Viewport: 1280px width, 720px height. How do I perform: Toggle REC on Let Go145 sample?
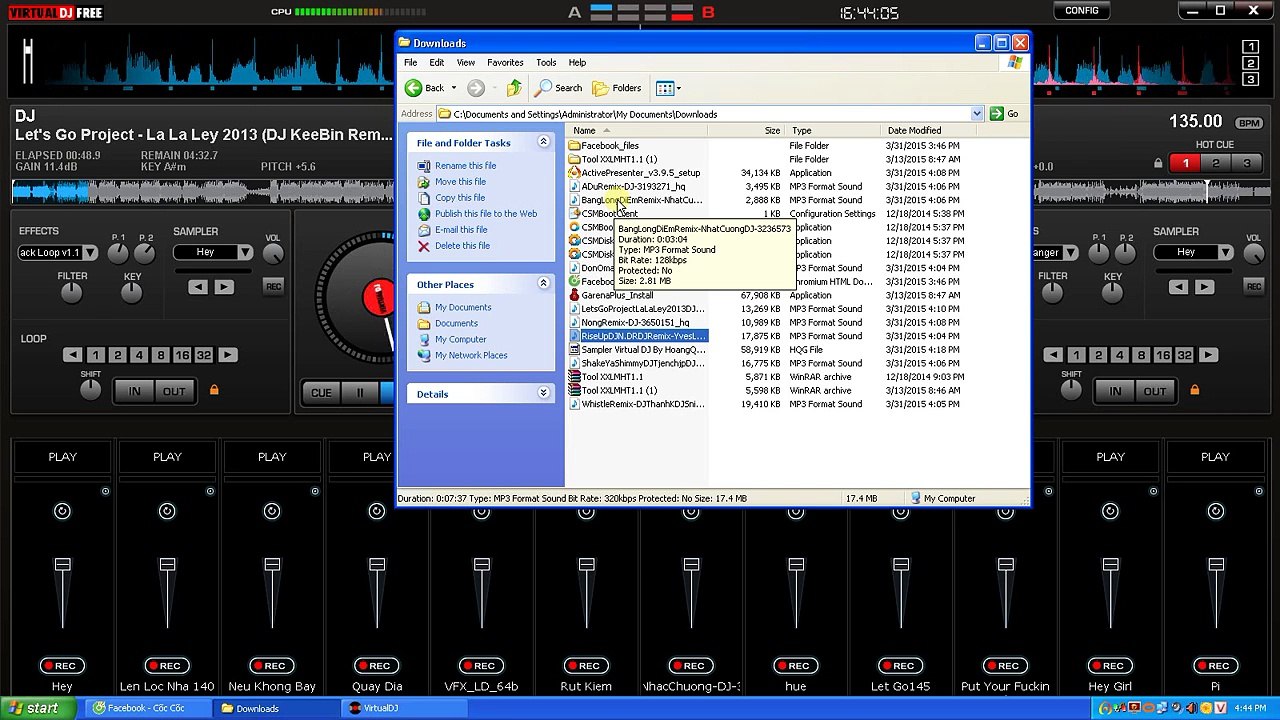(x=901, y=666)
